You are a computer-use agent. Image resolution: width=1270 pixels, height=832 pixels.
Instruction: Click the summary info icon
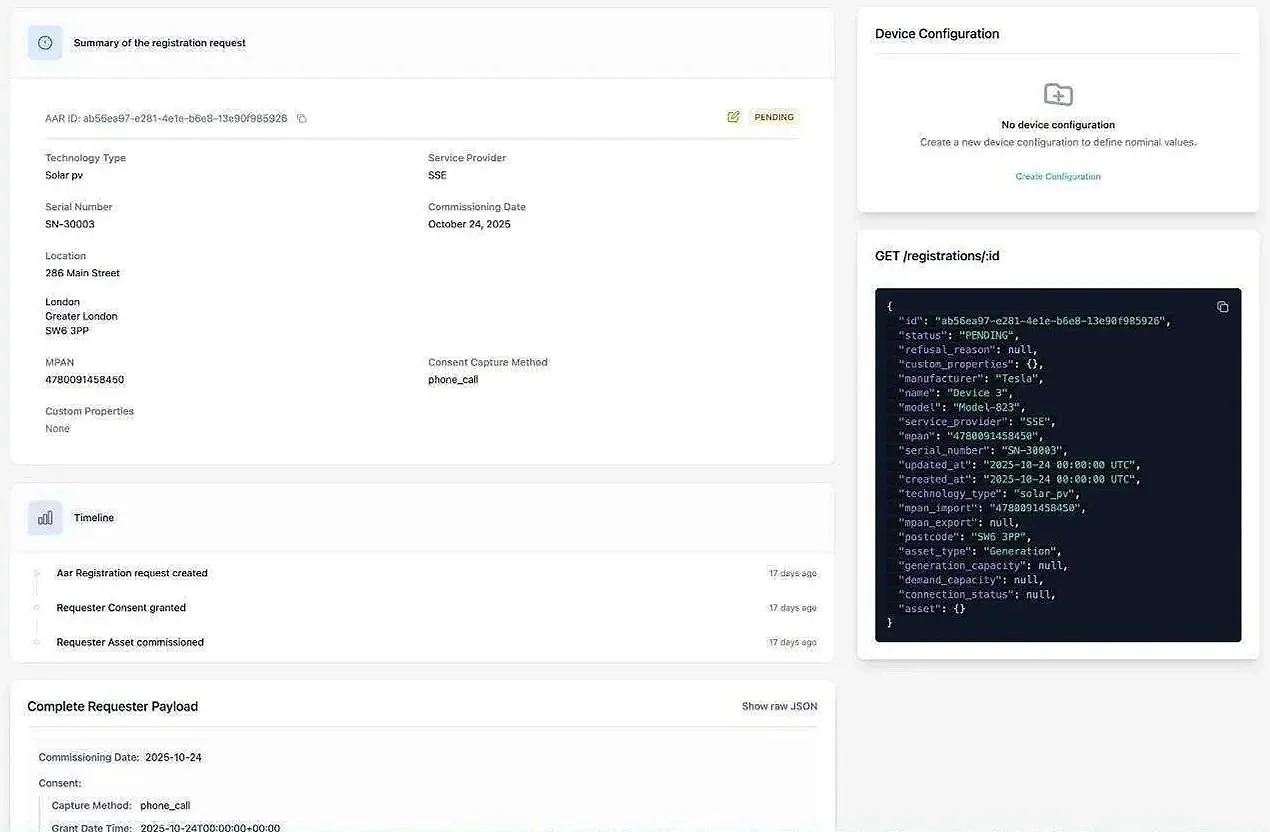coord(45,43)
